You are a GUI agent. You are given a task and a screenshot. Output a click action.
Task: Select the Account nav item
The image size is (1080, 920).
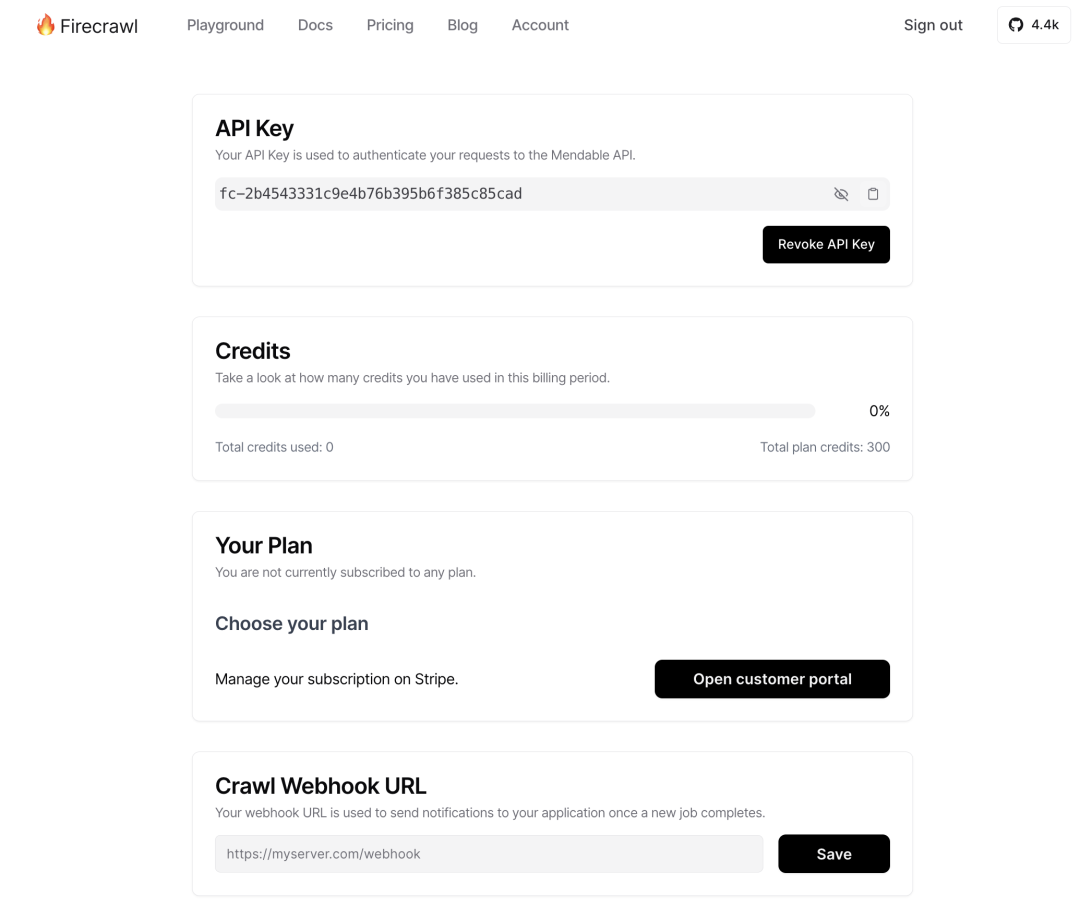coord(540,25)
